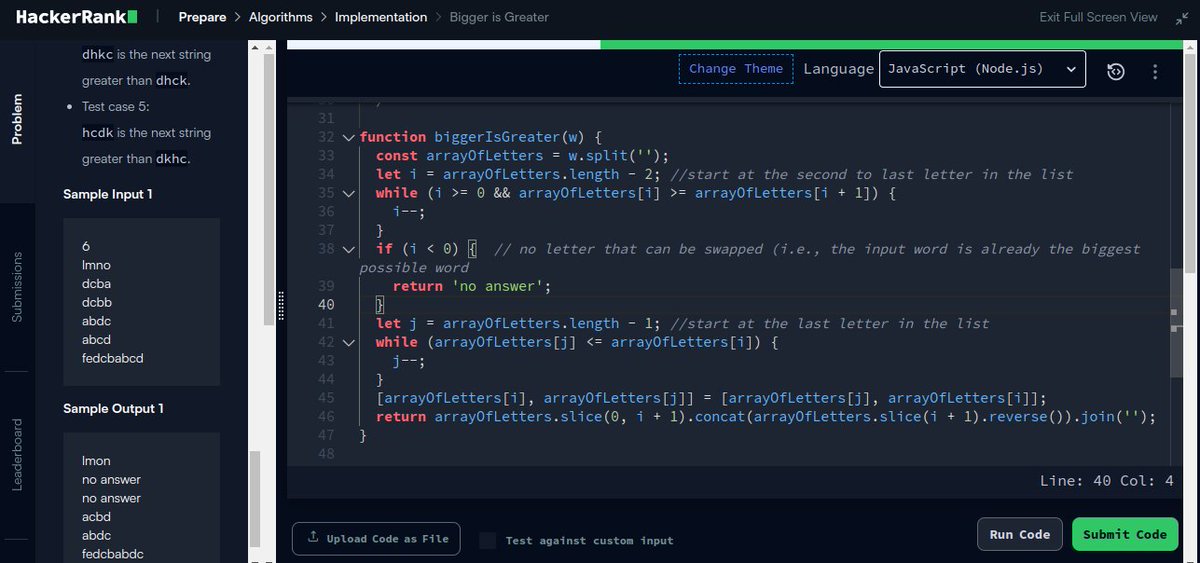Image resolution: width=1200 pixels, height=563 pixels.
Task: Click Change Theme button
Action: (x=736, y=69)
